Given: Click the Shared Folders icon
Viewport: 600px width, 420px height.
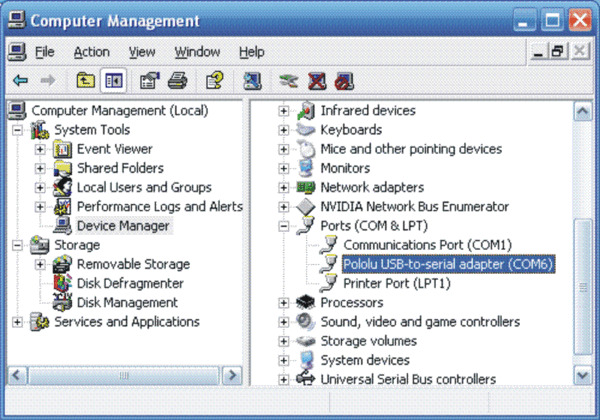Looking at the screenshot, I should tap(62, 168).
